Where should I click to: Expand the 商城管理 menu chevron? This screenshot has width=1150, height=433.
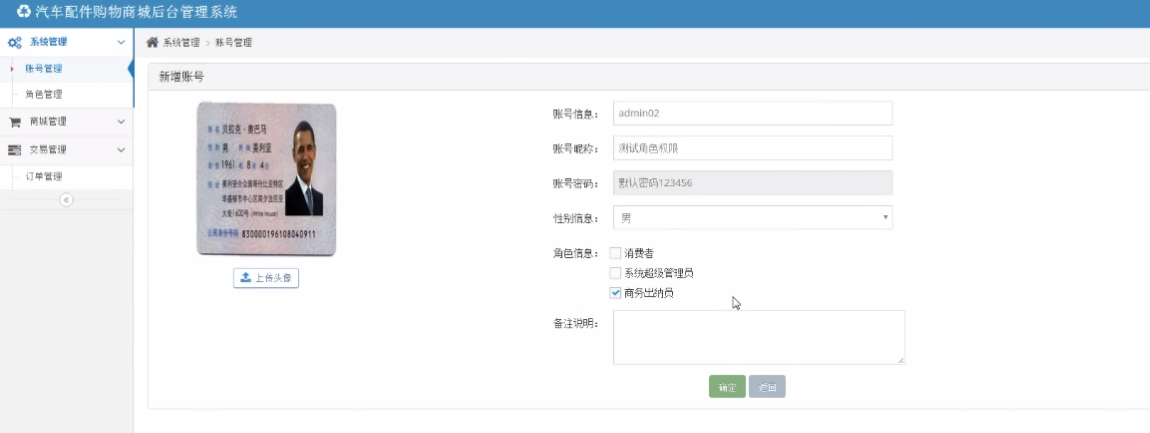[x=121, y=122]
